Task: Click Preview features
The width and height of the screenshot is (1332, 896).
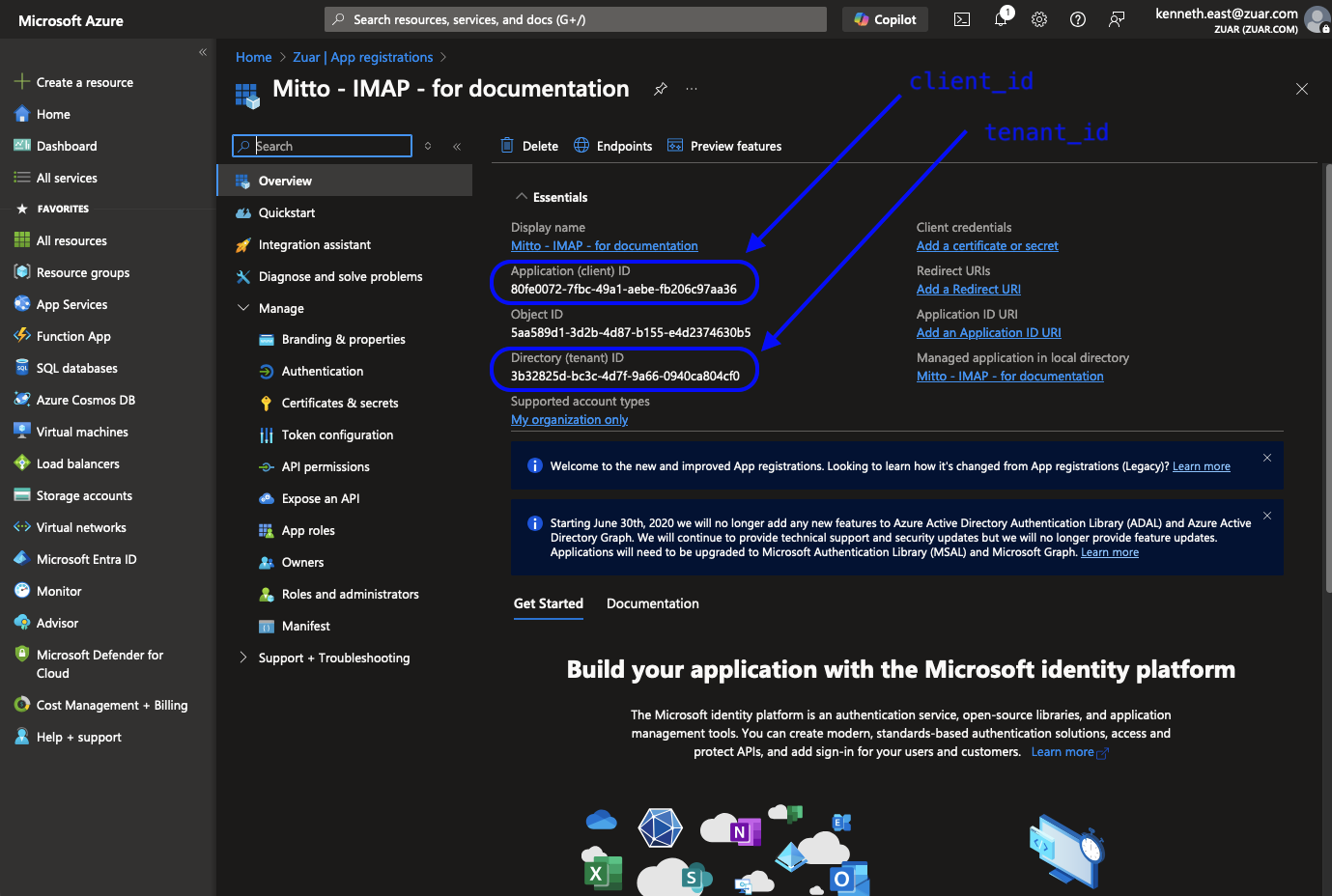Action: tap(724, 146)
